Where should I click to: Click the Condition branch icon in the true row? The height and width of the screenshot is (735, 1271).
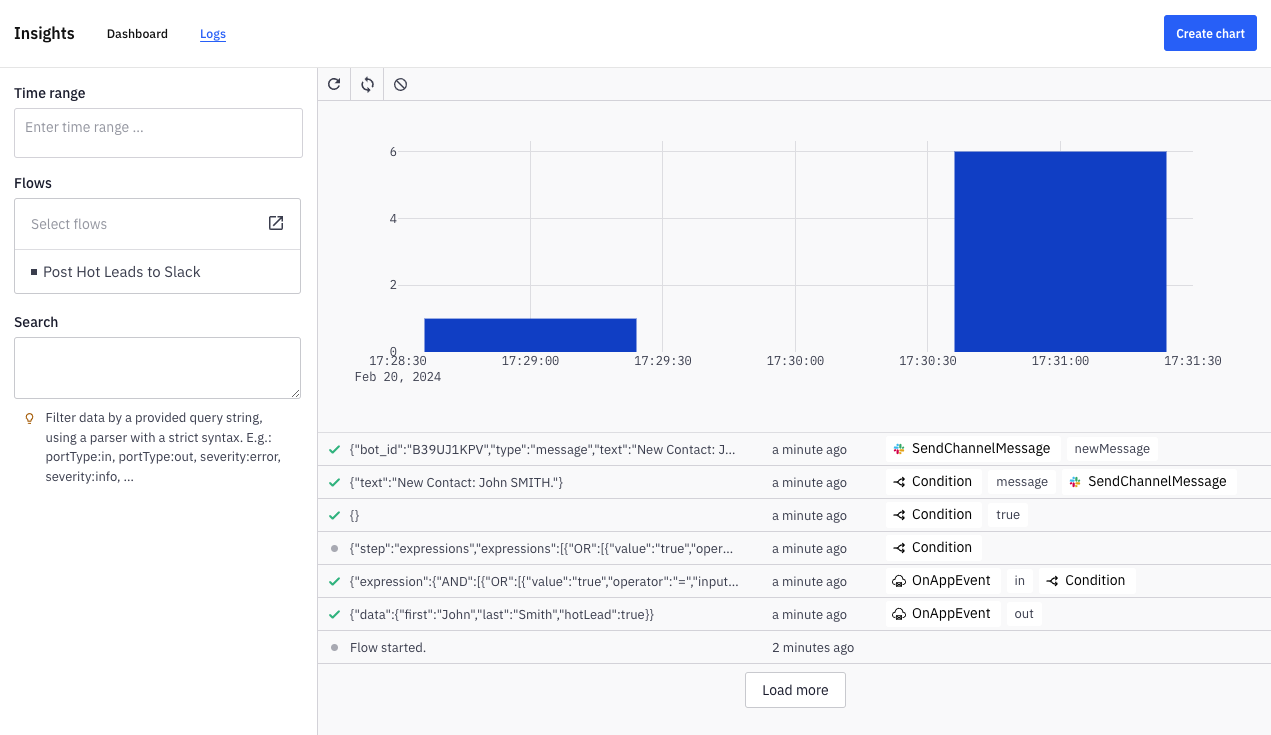[x=899, y=515]
